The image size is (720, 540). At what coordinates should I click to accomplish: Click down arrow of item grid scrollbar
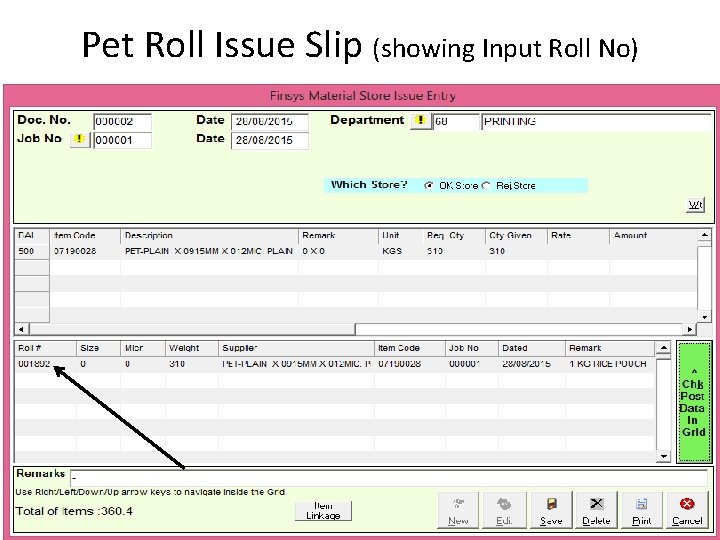[704, 317]
